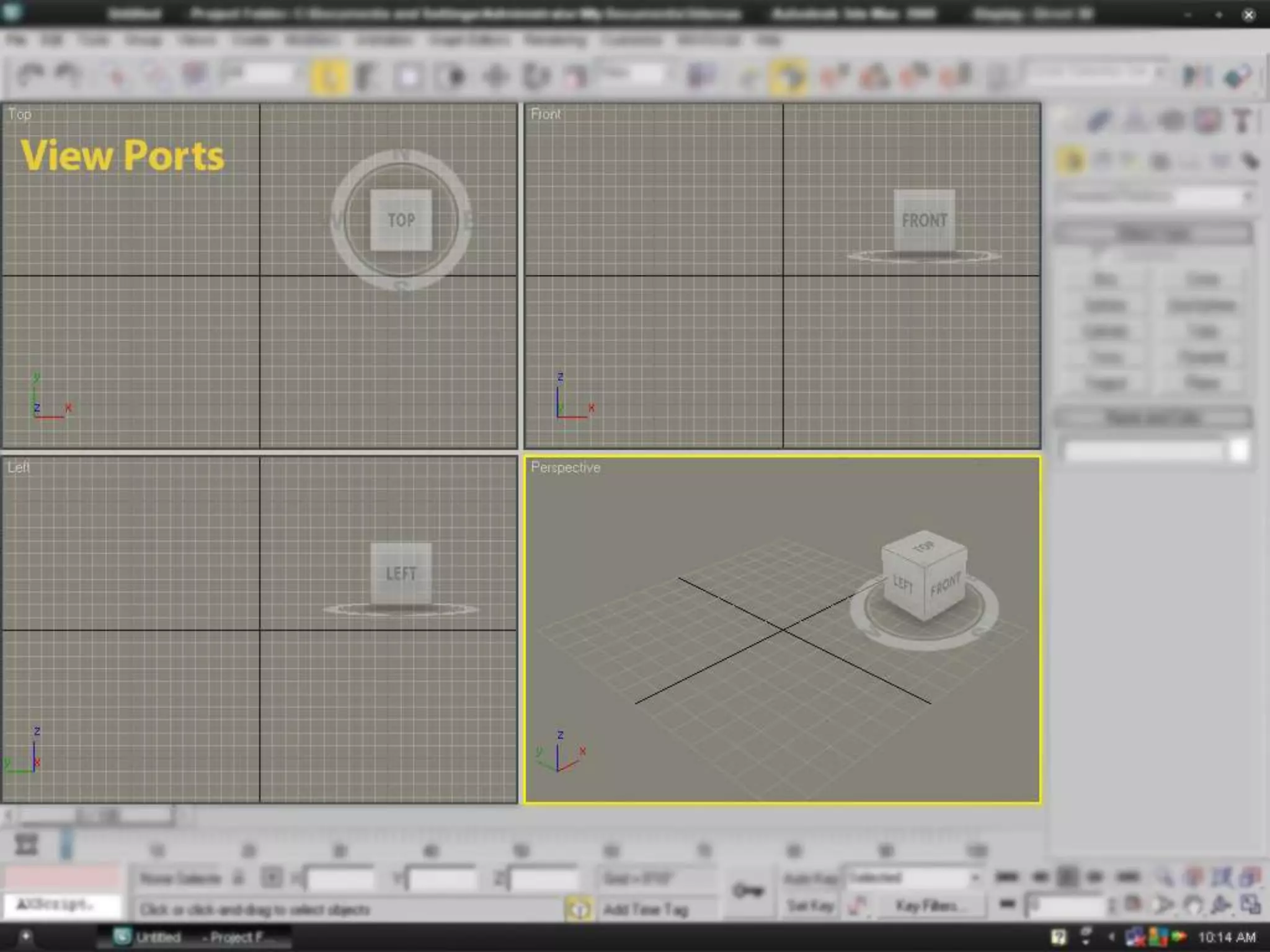Open the Modifiers menu
This screenshot has height=952, width=1270.
click(313, 41)
